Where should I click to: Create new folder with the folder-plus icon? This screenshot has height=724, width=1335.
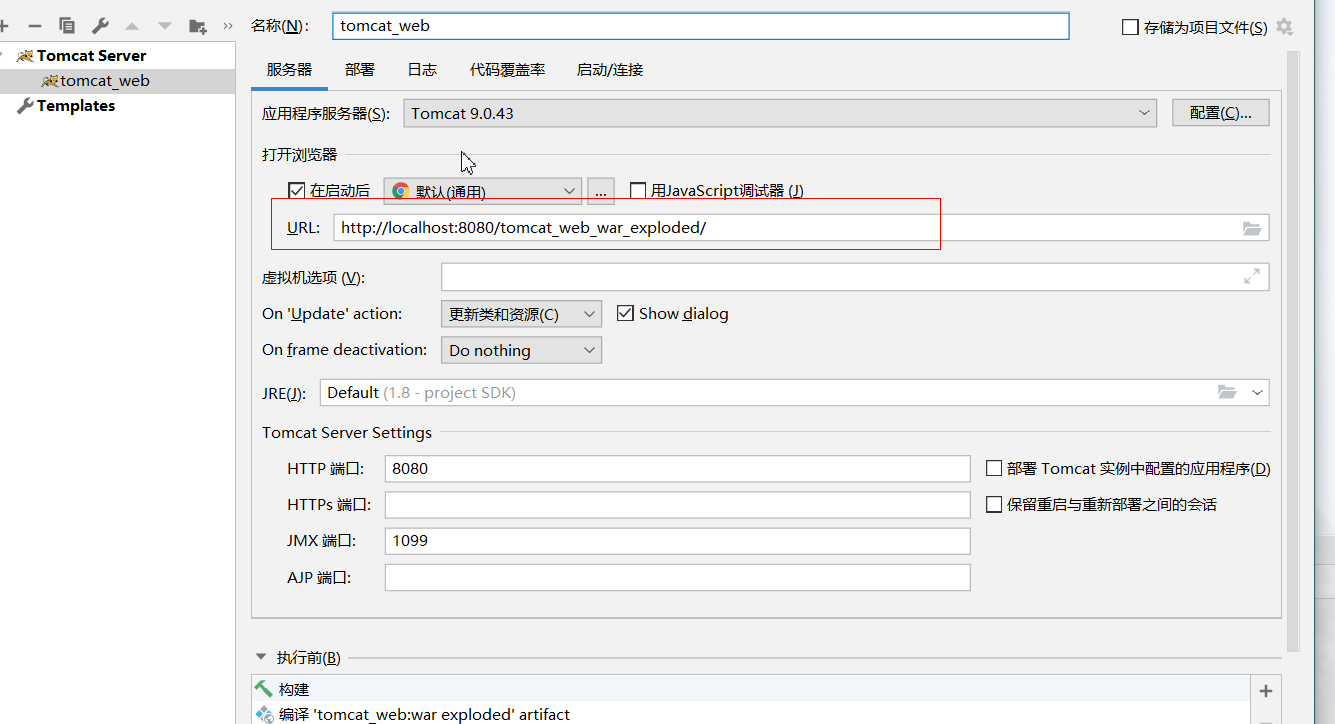[x=198, y=26]
